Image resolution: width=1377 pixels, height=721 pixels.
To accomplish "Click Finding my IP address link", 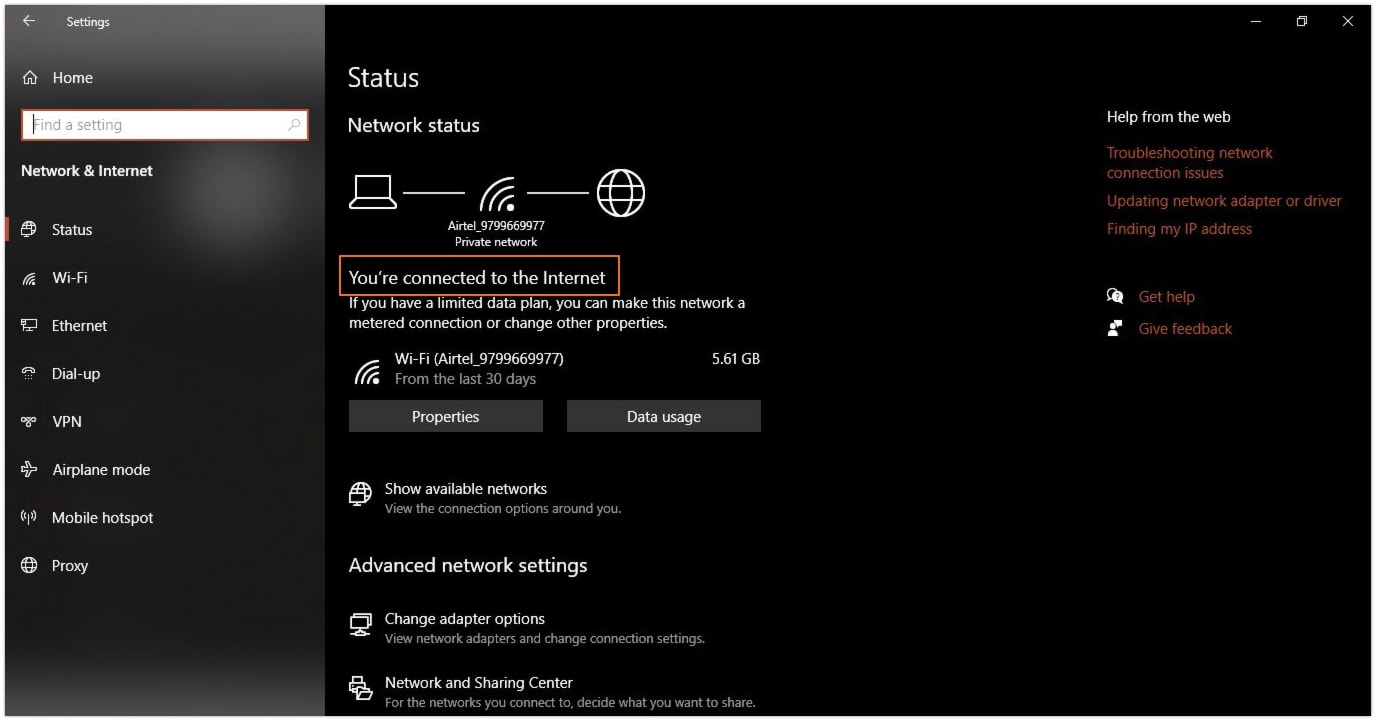I will click(x=1179, y=228).
